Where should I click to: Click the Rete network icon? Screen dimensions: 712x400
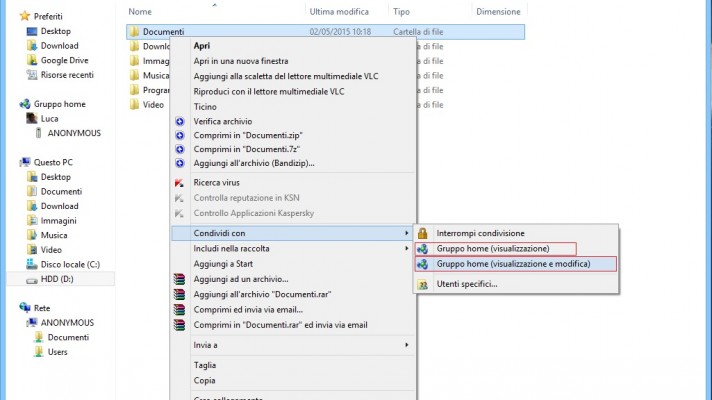(25, 308)
